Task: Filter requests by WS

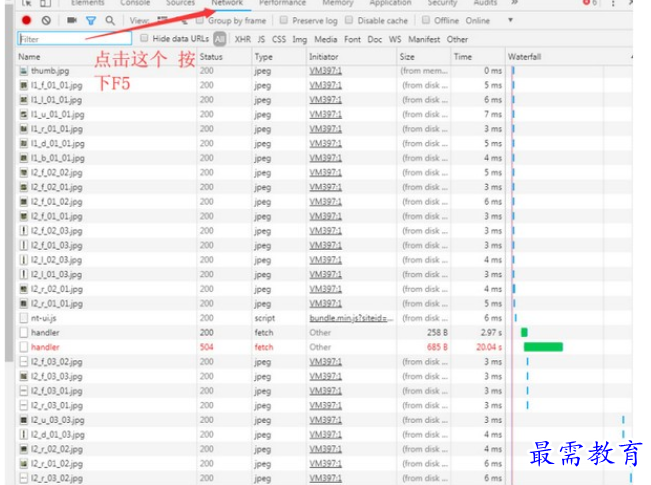Action: click(x=395, y=39)
